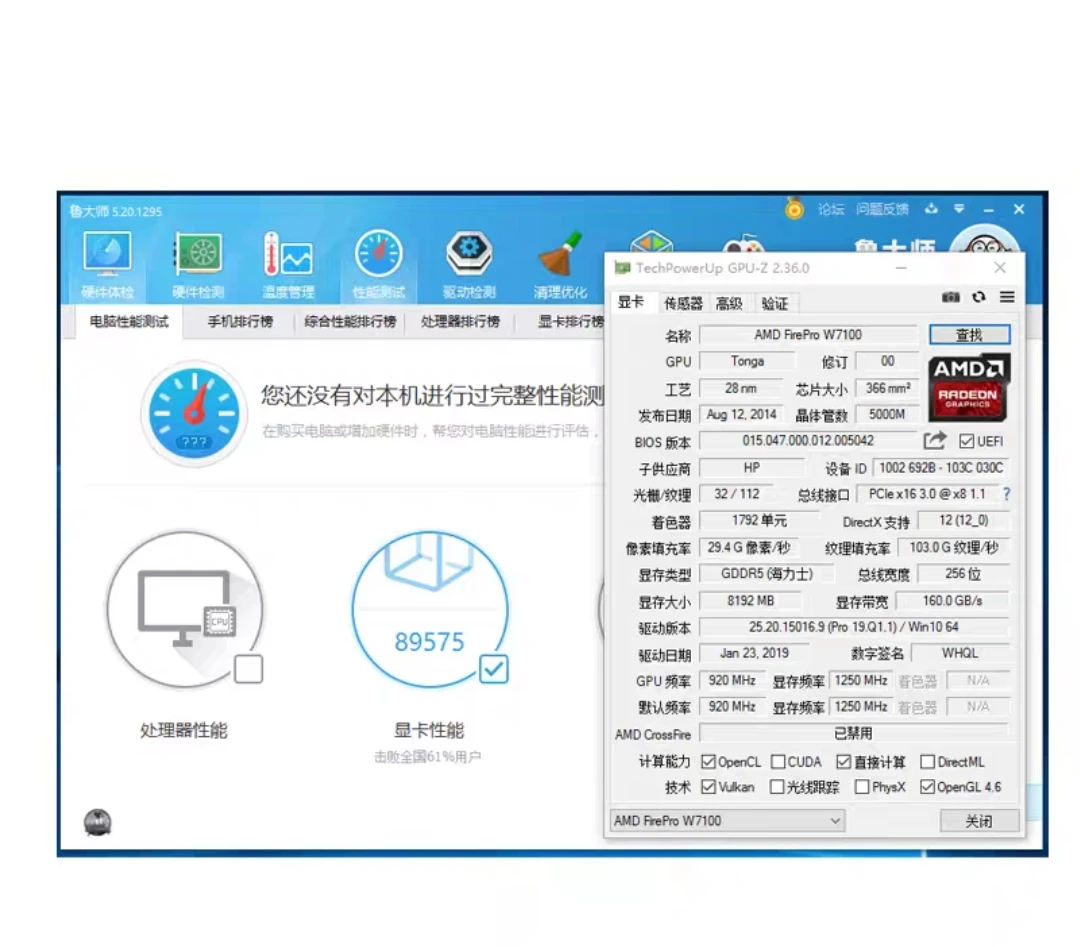Click the BIOS version field 015.047.000.012.005042
The image size is (1080, 947).
809,441
